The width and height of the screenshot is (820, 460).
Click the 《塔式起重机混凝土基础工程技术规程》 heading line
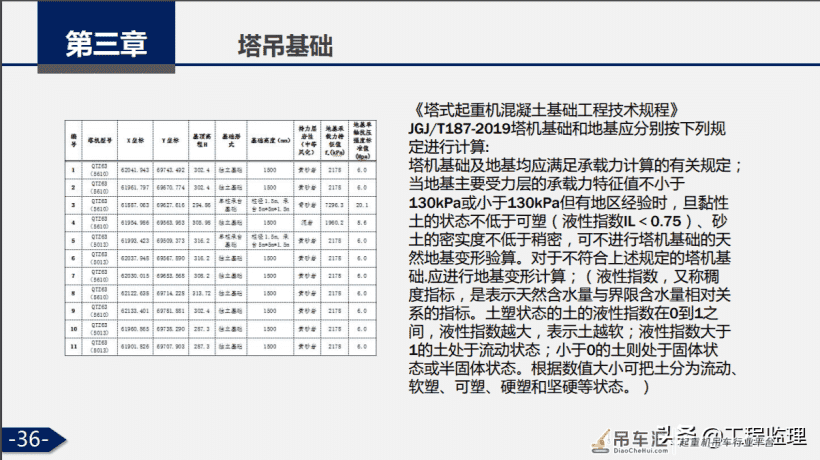point(544,110)
